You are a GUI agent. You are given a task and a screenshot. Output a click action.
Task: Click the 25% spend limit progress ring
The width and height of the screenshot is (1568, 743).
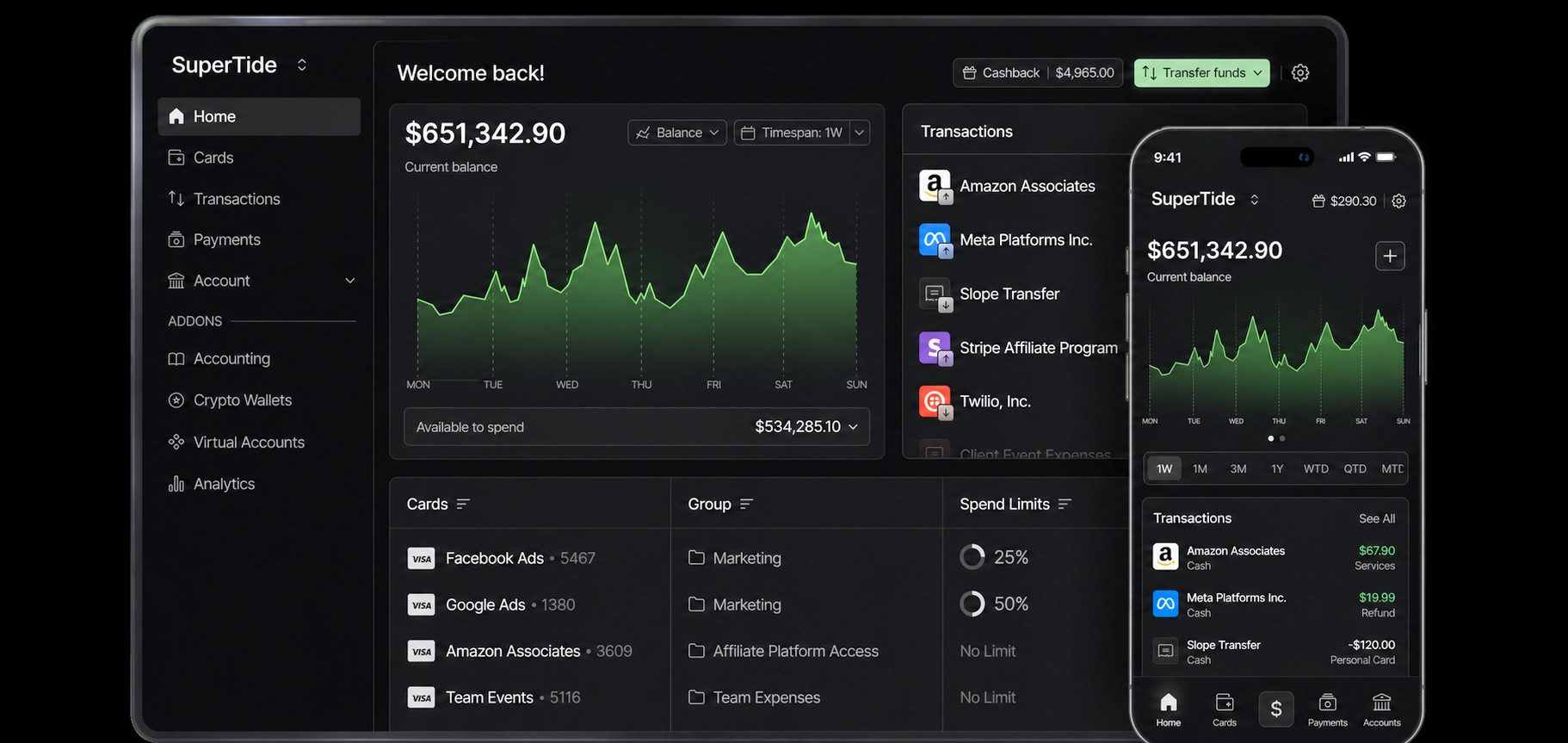[972, 557]
